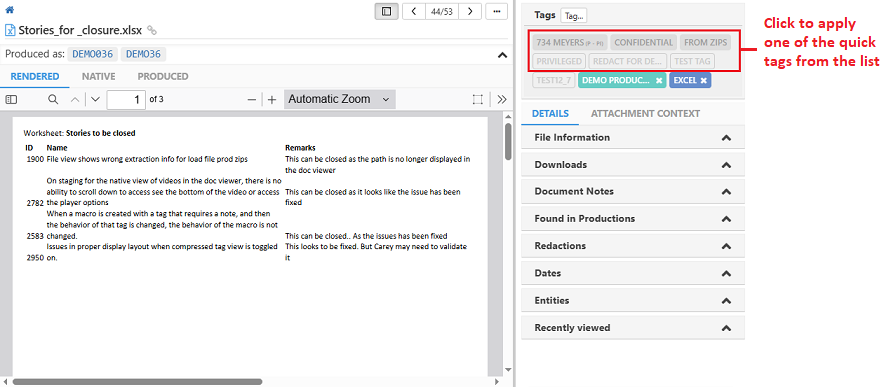This screenshot has width=891, height=387.
Task: Zoom out with the minus button
Action: (x=252, y=99)
